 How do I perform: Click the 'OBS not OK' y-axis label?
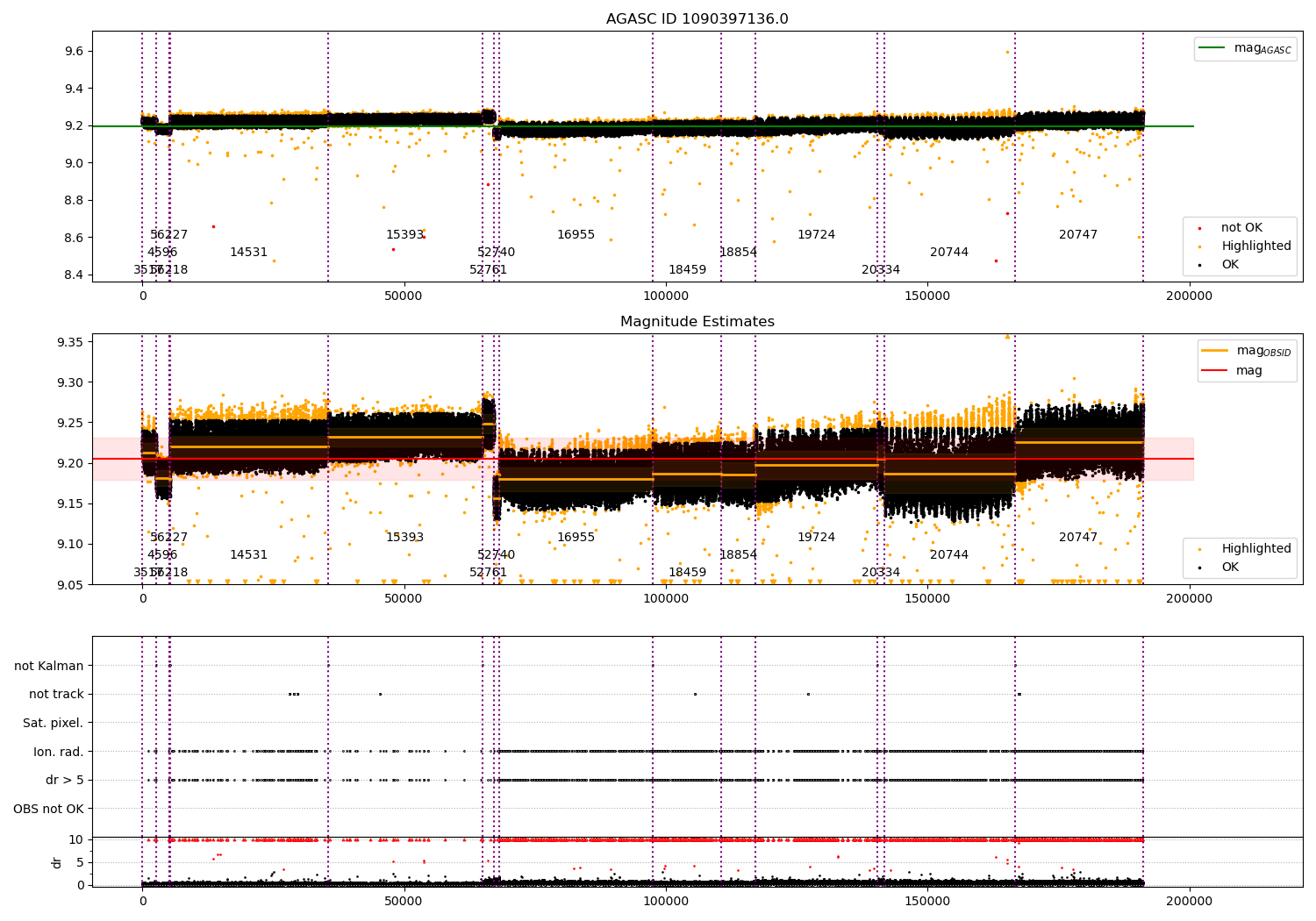tap(49, 809)
